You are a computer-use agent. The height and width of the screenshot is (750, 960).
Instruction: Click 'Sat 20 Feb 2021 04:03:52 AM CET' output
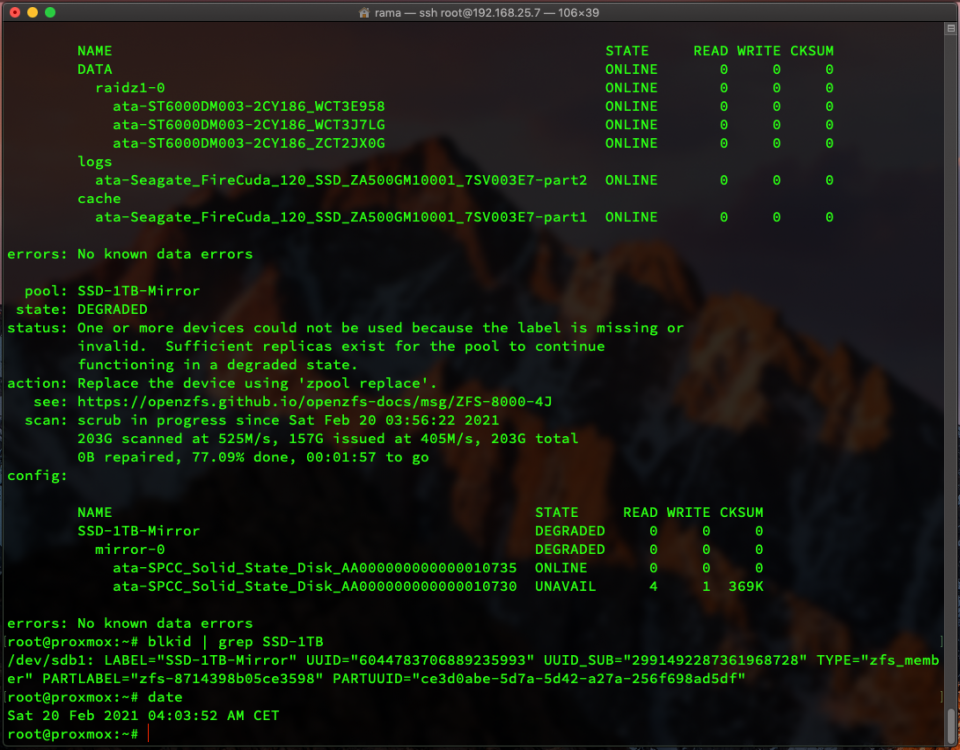[143, 715]
